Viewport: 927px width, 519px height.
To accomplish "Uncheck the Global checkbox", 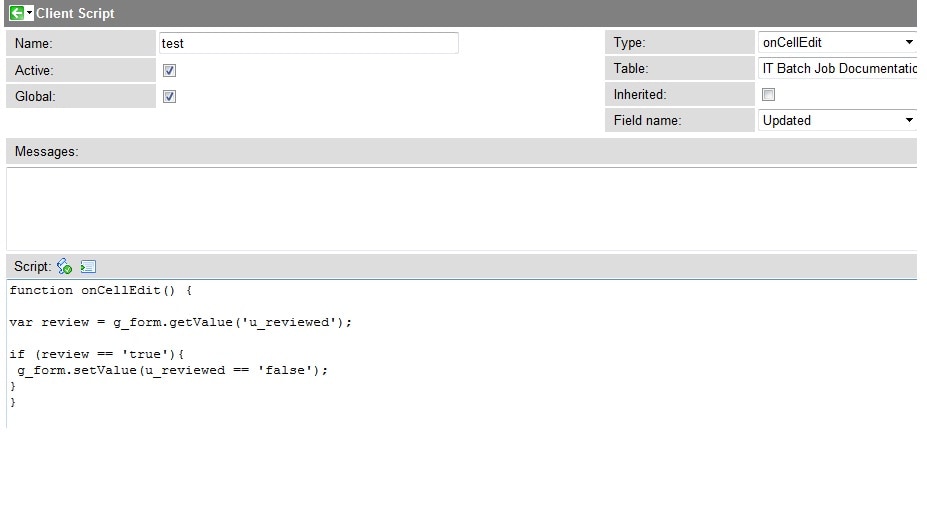I will coord(169,96).
